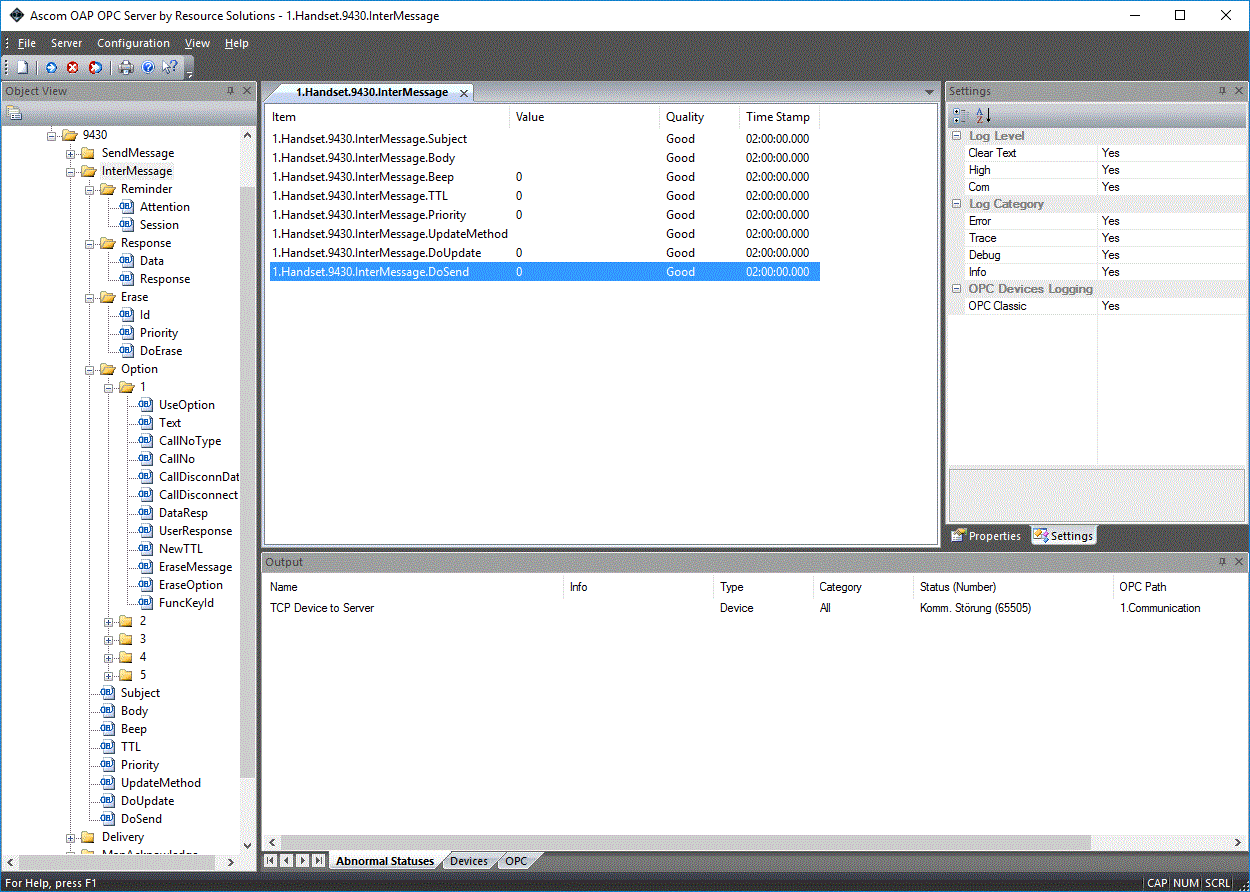The image size is (1250, 892).
Task: Toggle auto-hide pin on Output panel
Action: pyautogui.click(x=1221, y=562)
